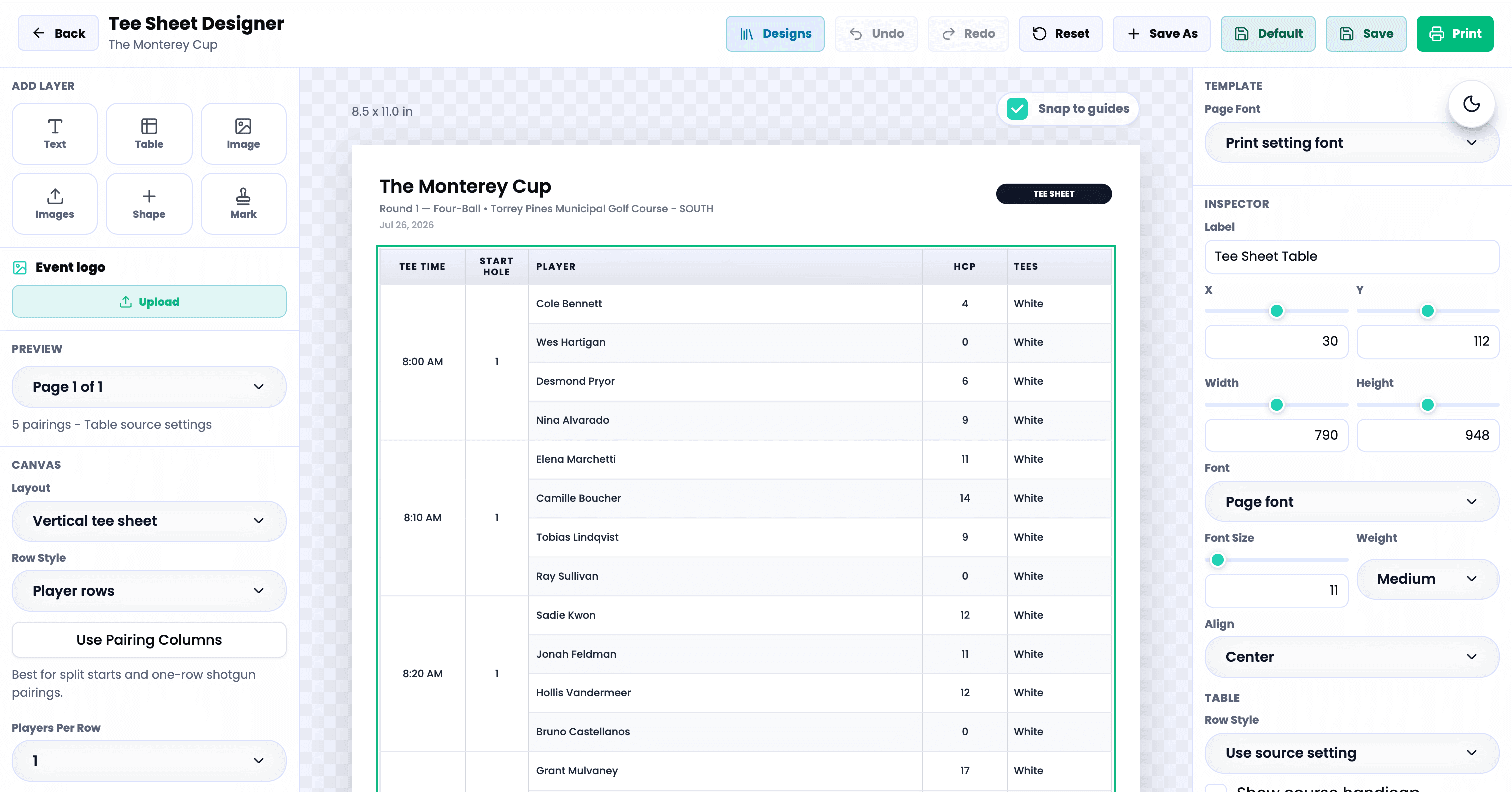Viewport: 1512px width, 792px height.
Task: Open the Player rows Row Style dropdown
Action: (149, 590)
